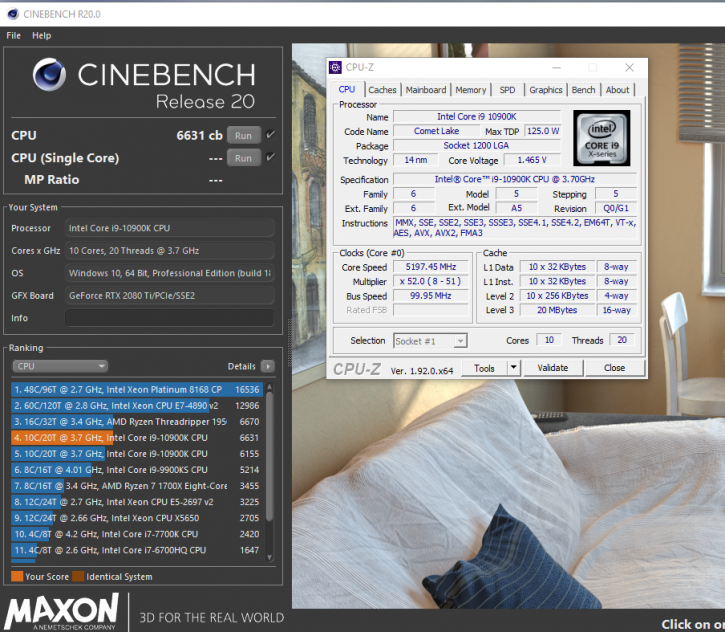Image resolution: width=725 pixels, height=632 pixels.
Task: Click the ranking scrollbar down arrow
Action: click(x=270, y=558)
